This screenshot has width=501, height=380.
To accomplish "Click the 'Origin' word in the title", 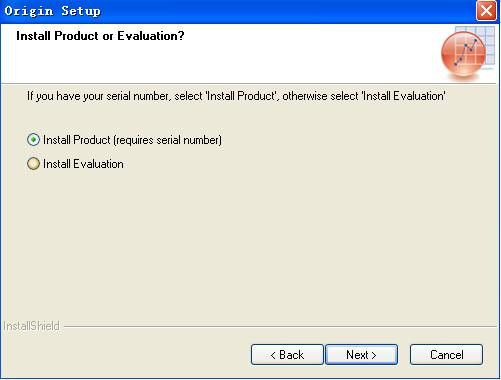I will 29,11.
